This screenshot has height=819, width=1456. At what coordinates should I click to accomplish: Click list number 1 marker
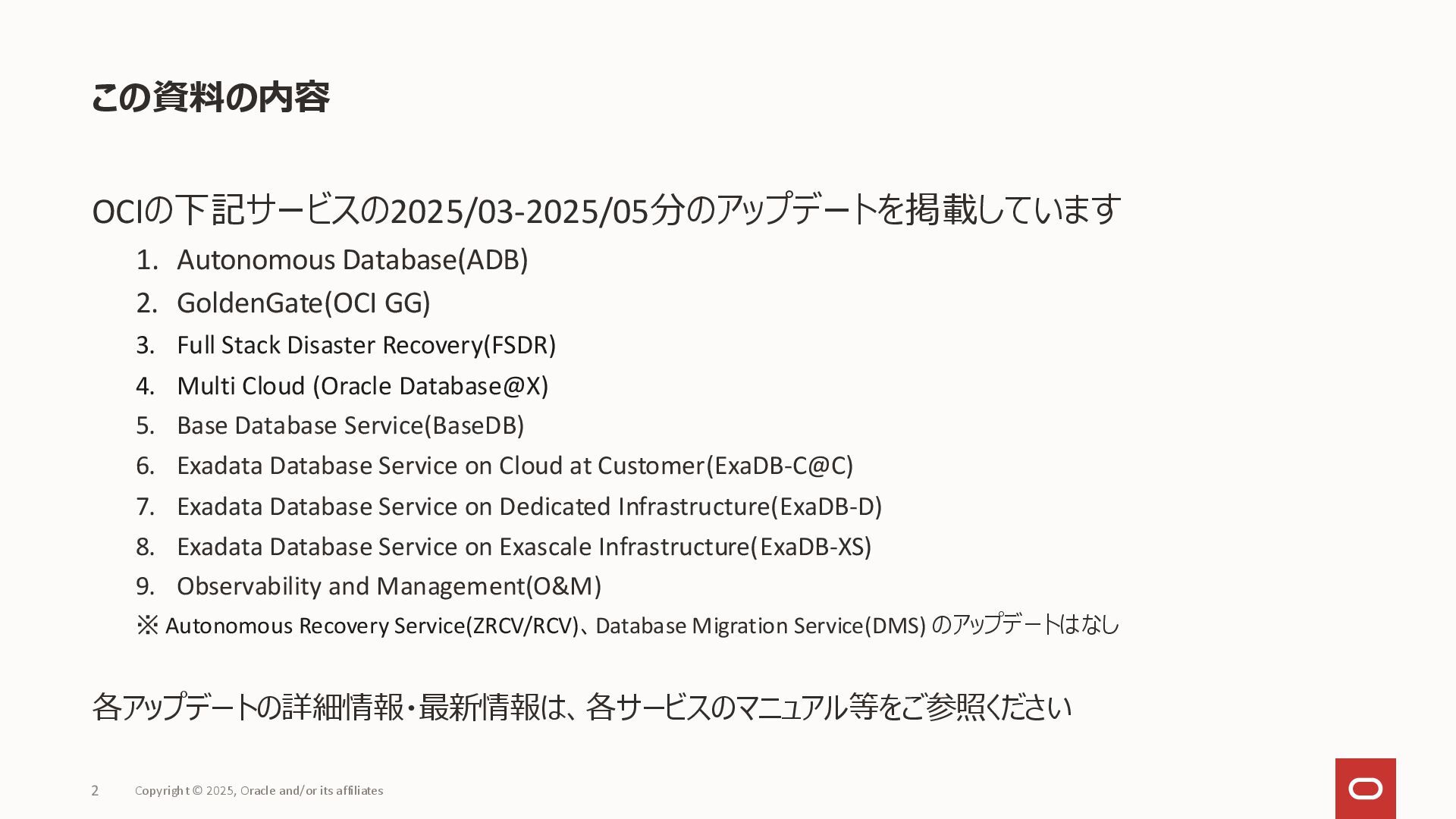pyautogui.click(x=146, y=260)
